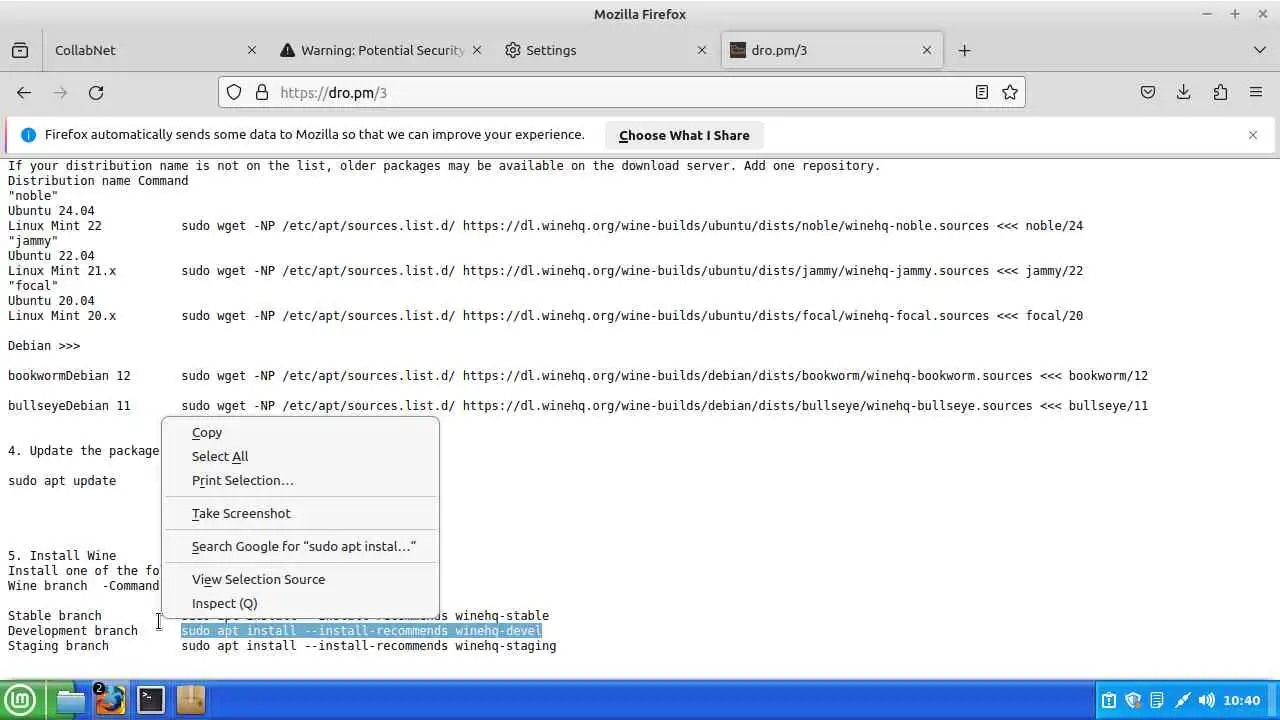Expand the list all tabs dropdown
This screenshot has height=720, width=1280.
click(x=1259, y=50)
